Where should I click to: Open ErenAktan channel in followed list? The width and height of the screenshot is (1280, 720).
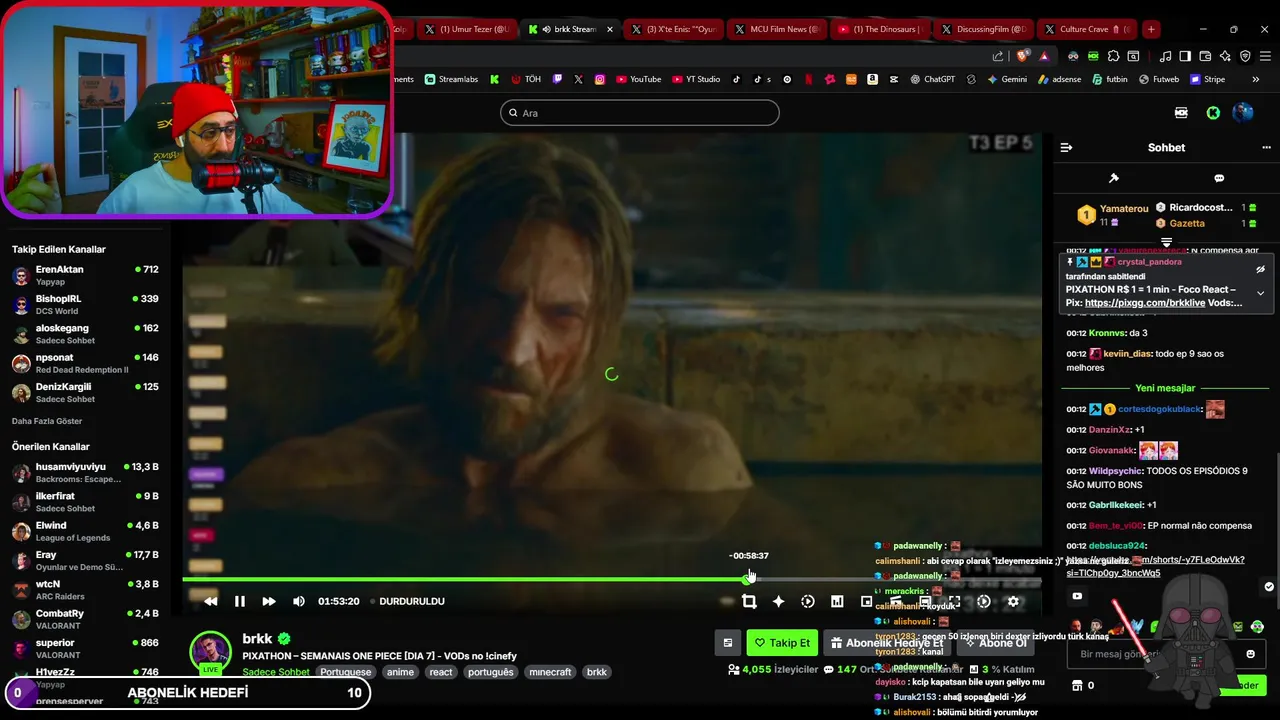[85, 275]
